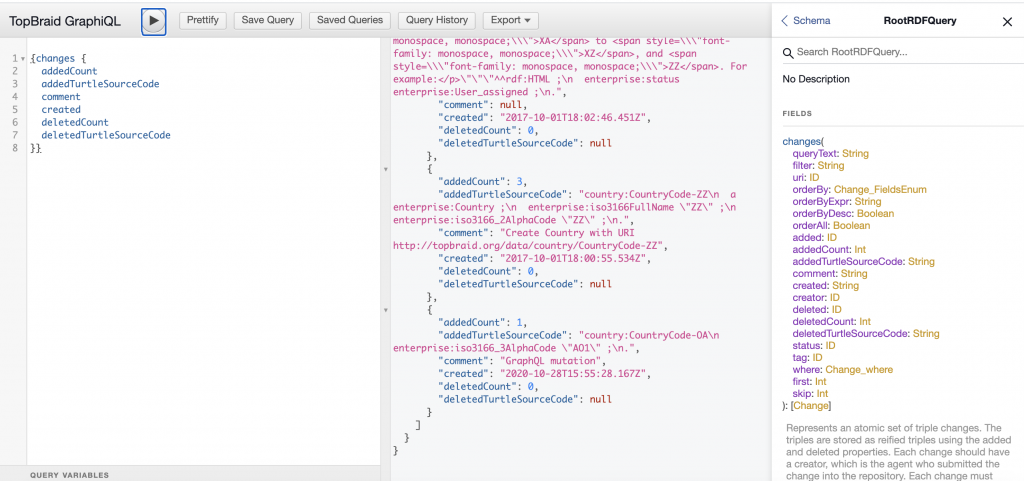This screenshot has width=1024, height=481.
Task: Open the Export dropdown menu
Action: click(x=510, y=20)
